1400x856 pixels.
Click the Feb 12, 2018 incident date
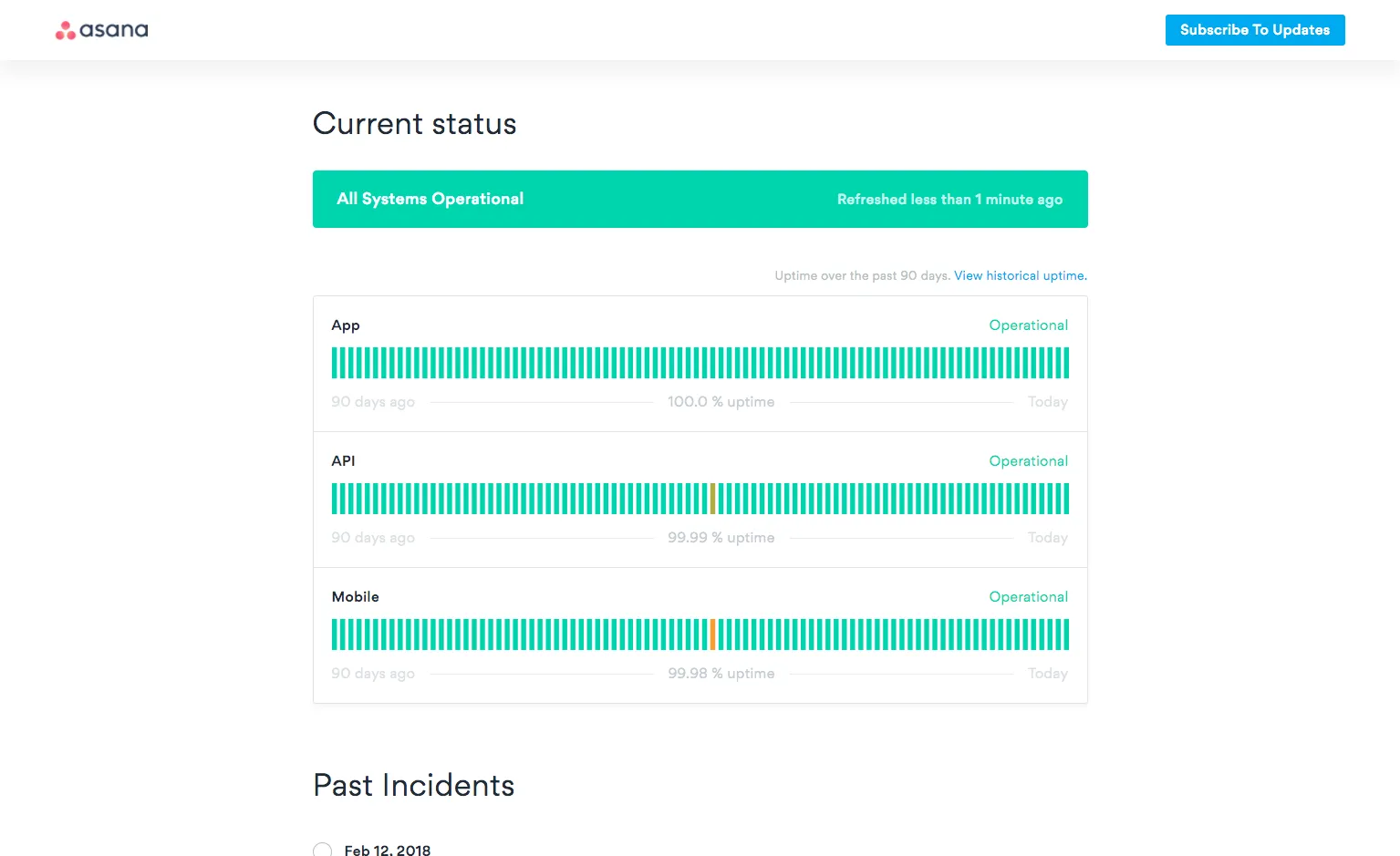point(388,850)
